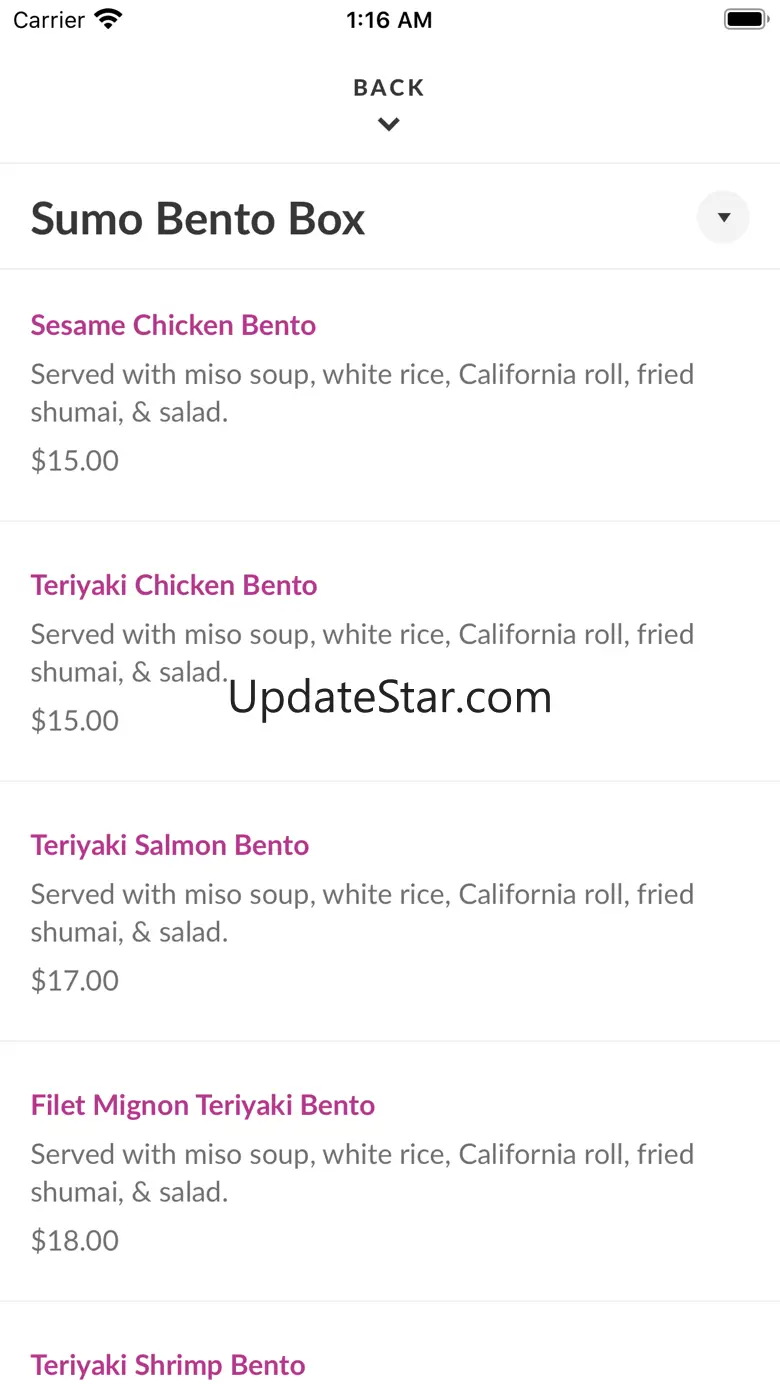Screen dimensions: 780x1387
Task: Click the Wi-Fi icon in status bar
Action: [108, 19]
